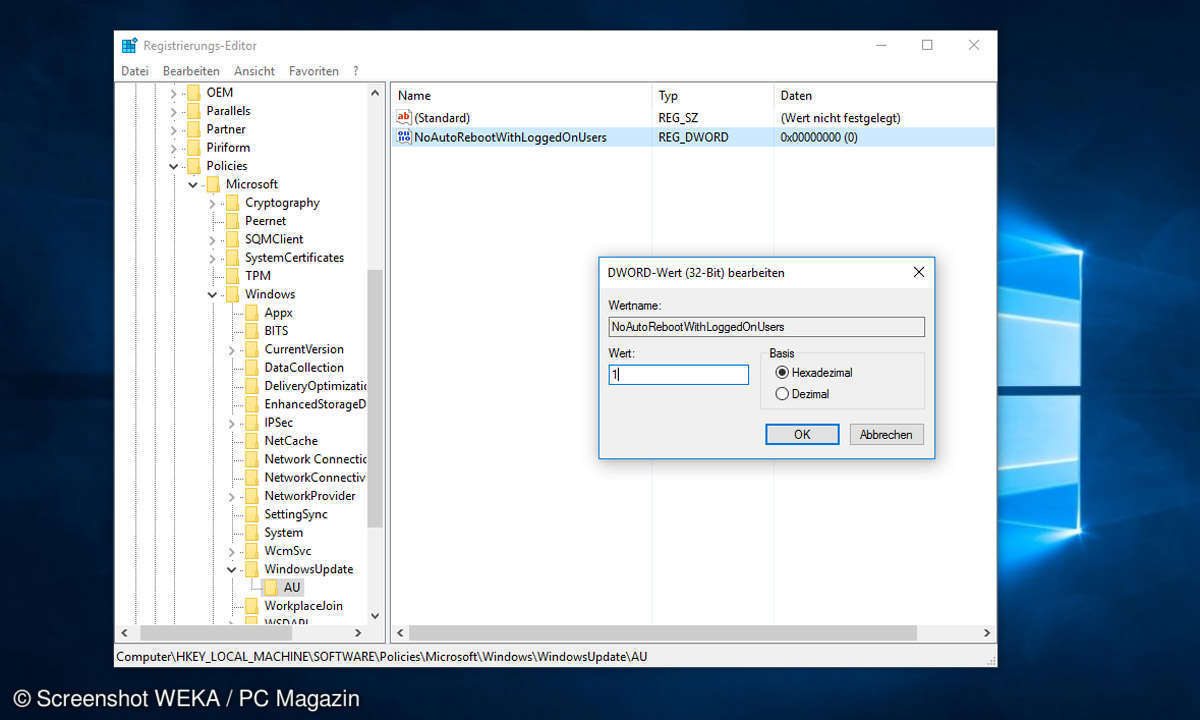
Task: Click the Appx folder icon
Action: click(251, 312)
